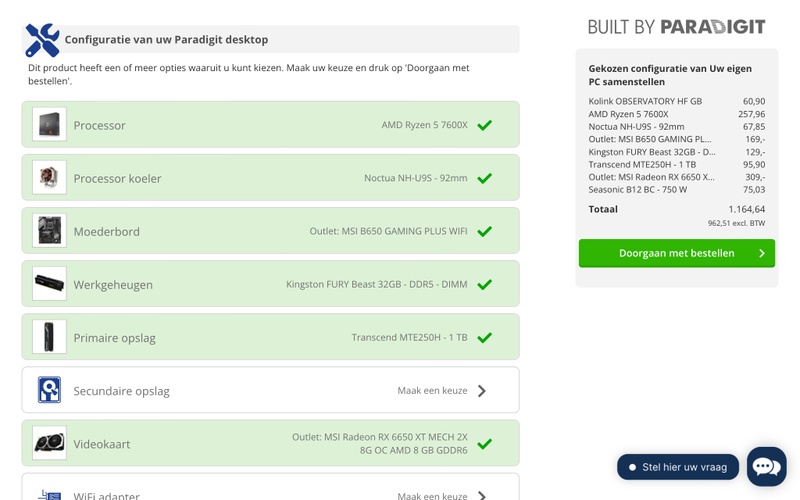Click the Processor koeler fan icon
Viewport: 800px width, 500px height.
coord(49,178)
